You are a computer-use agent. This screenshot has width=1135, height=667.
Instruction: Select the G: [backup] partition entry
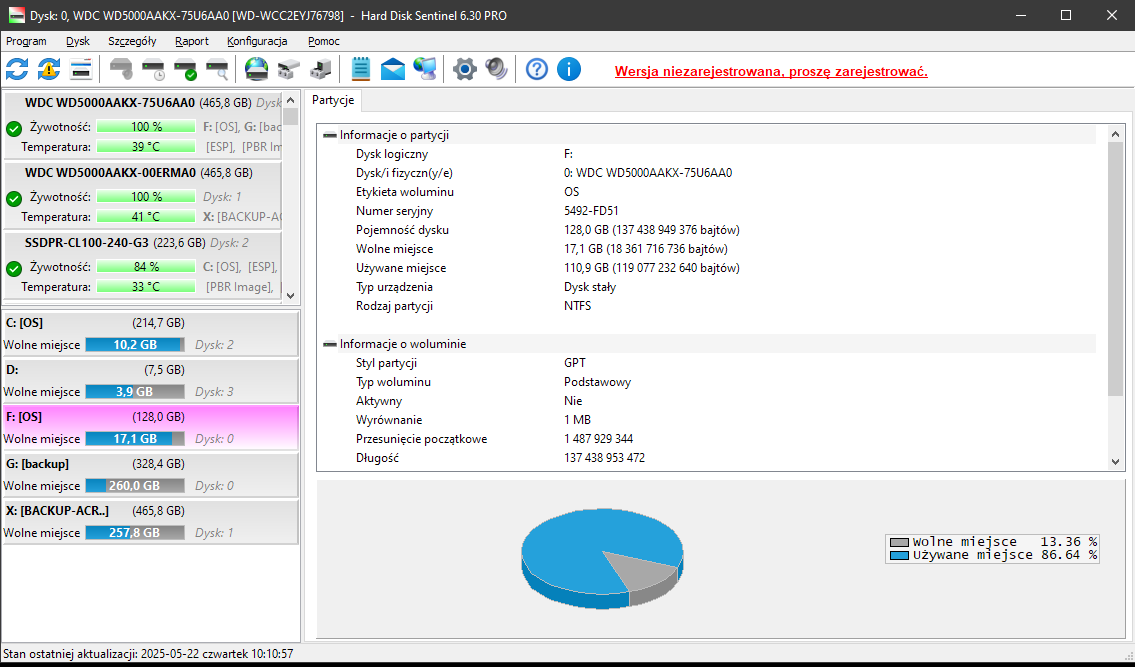pos(150,474)
